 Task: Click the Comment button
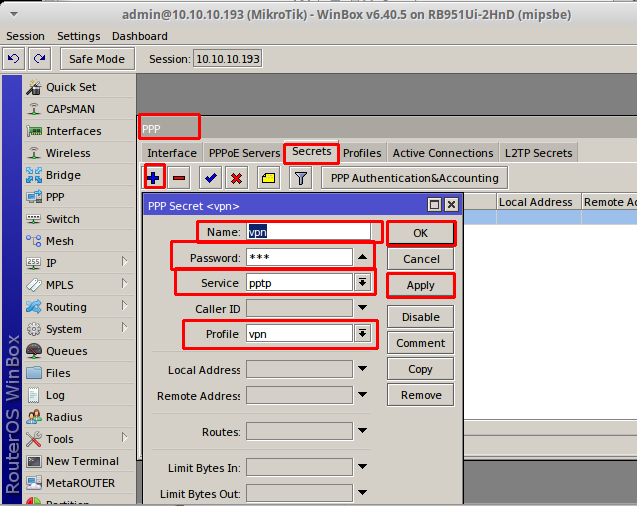pyautogui.click(x=420, y=343)
